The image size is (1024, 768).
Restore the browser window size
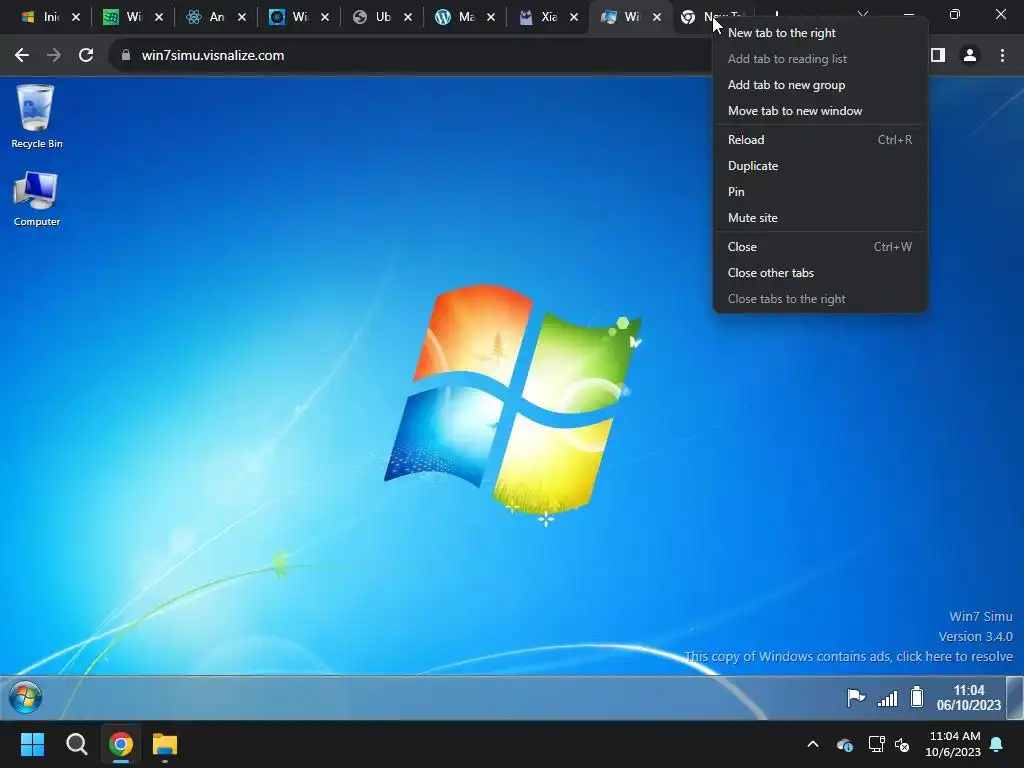(x=955, y=14)
